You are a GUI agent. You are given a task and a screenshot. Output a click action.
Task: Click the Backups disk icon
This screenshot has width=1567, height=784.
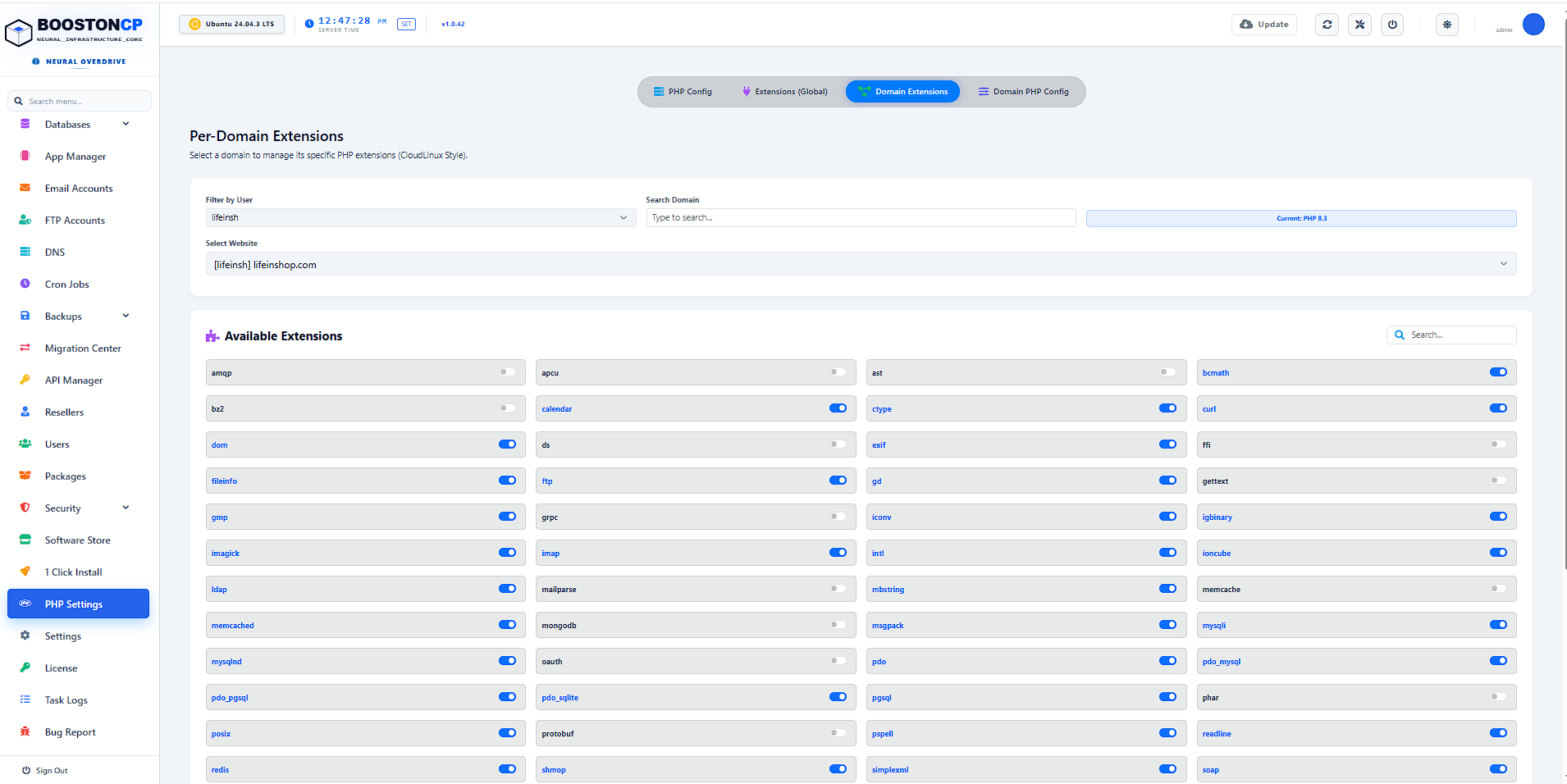[25, 316]
